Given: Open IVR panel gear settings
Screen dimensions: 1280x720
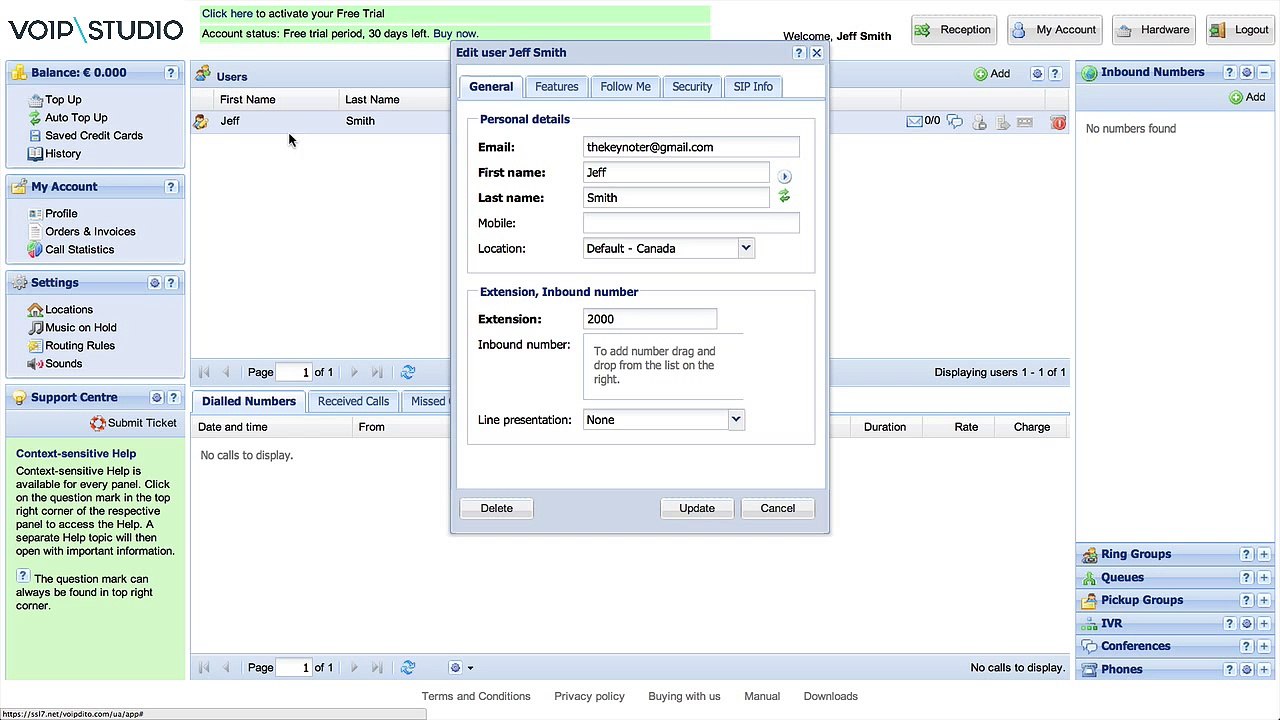Looking at the screenshot, I should [x=1247, y=623].
